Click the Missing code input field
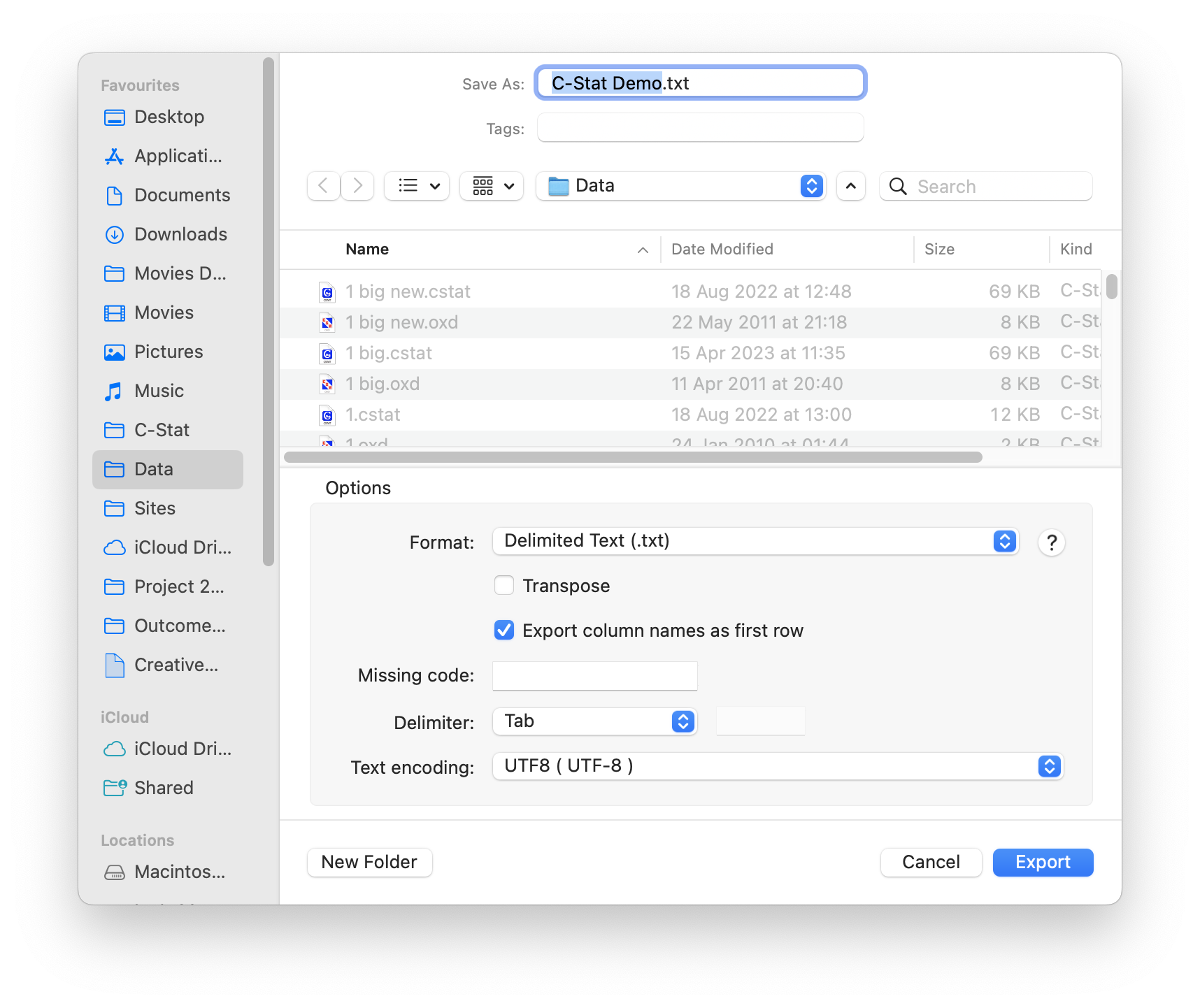This screenshot has height=1008, width=1200. [x=594, y=675]
